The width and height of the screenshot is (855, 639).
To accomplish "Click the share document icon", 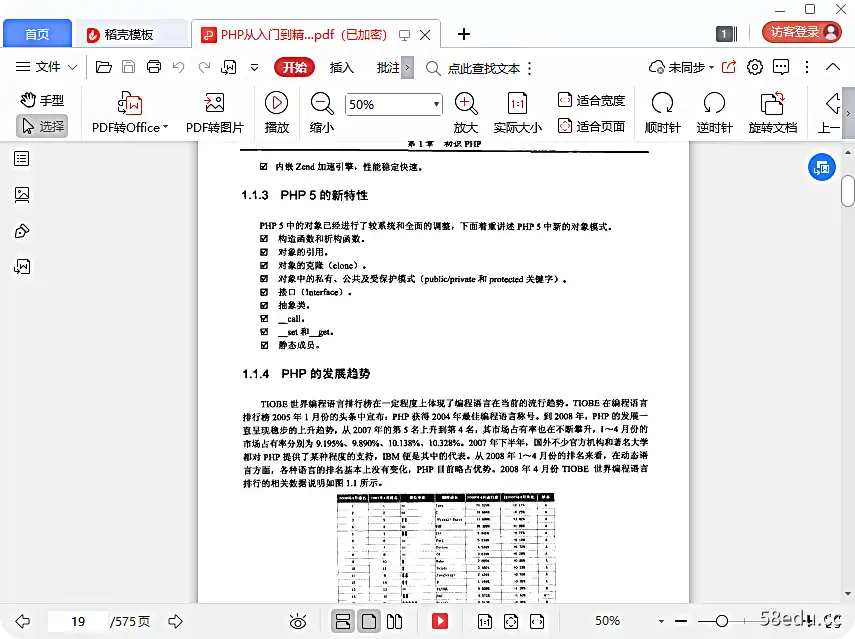I will click(729, 67).
